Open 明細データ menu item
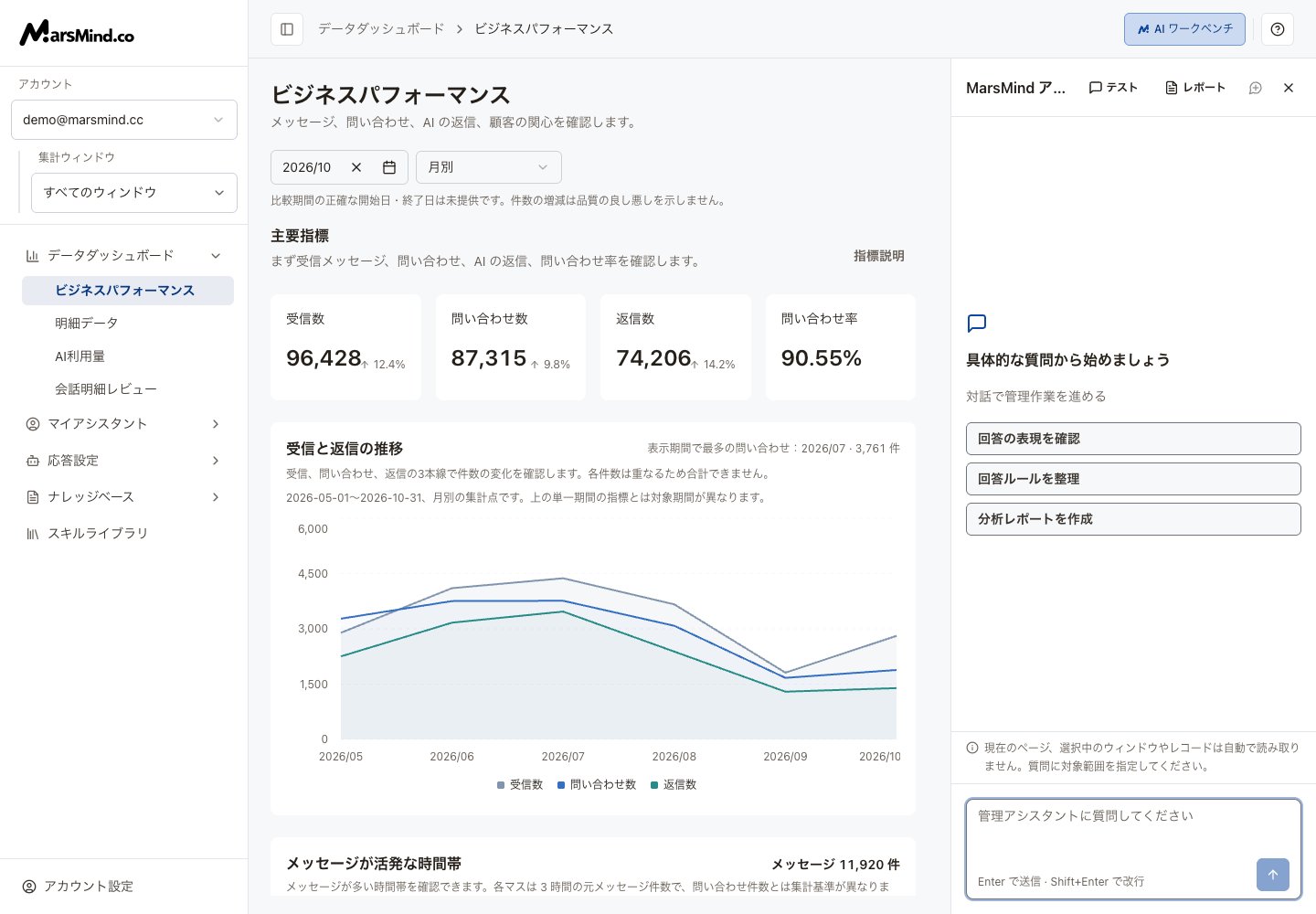Image resolution: width=1316 pixels, height=914 pixels. (x=128, y=324)
